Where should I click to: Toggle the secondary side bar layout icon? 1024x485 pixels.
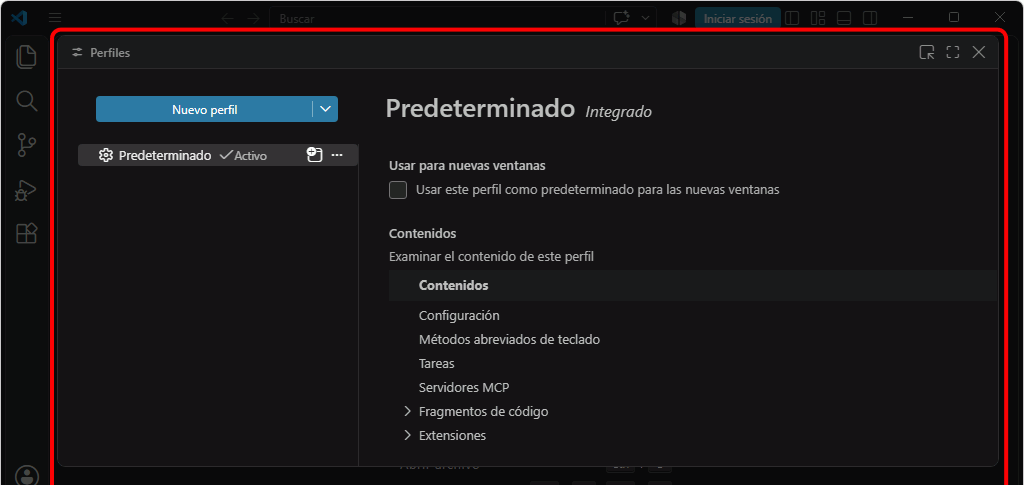click(x=869, y=18)
